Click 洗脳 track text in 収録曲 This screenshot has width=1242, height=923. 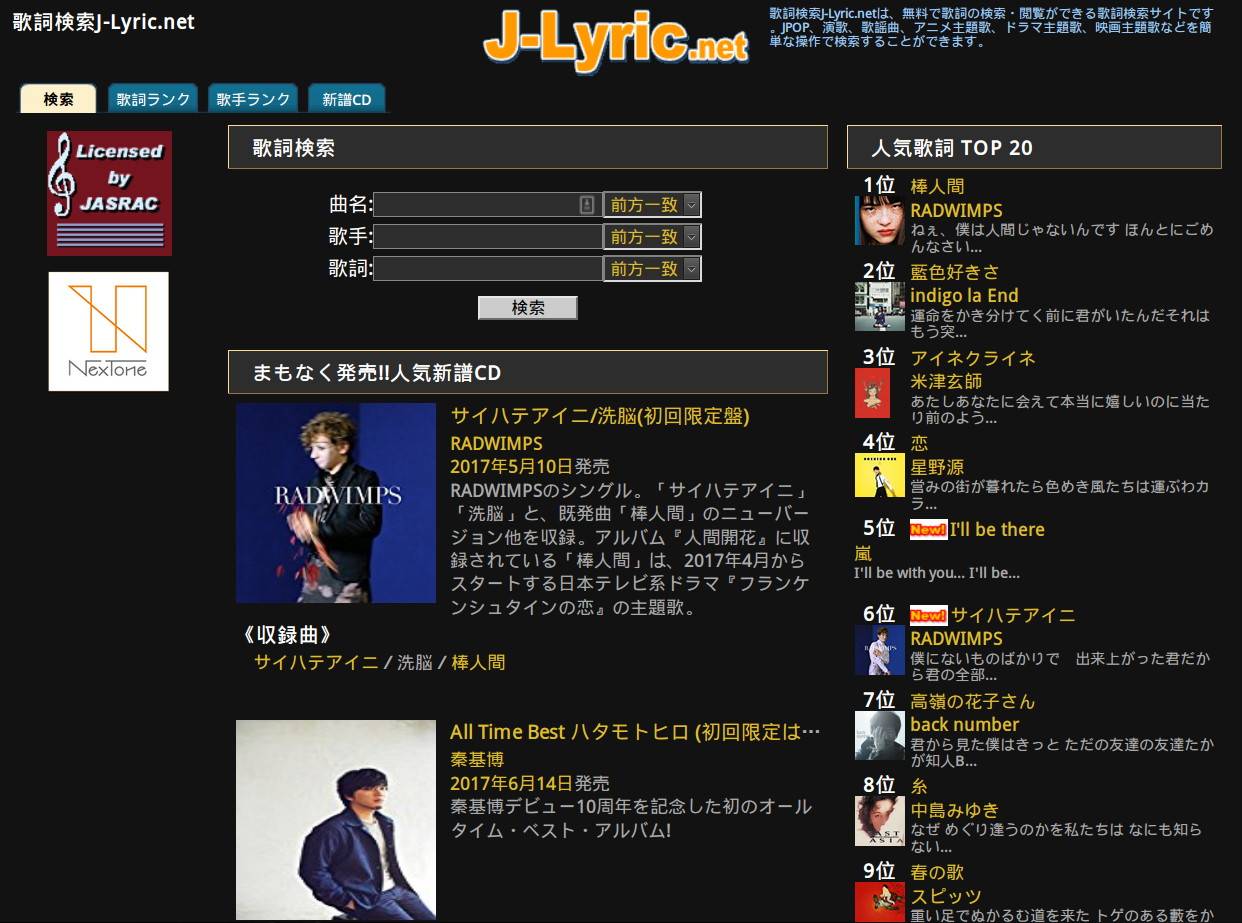point(415,662)
